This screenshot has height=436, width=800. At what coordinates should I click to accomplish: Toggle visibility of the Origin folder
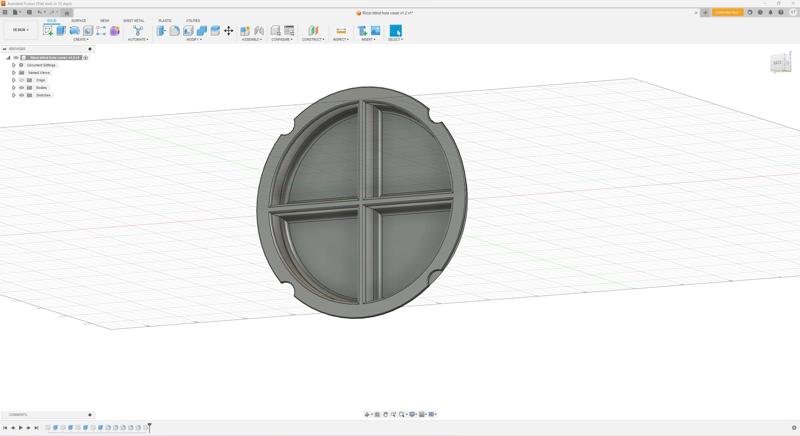(x=21, y=80)
